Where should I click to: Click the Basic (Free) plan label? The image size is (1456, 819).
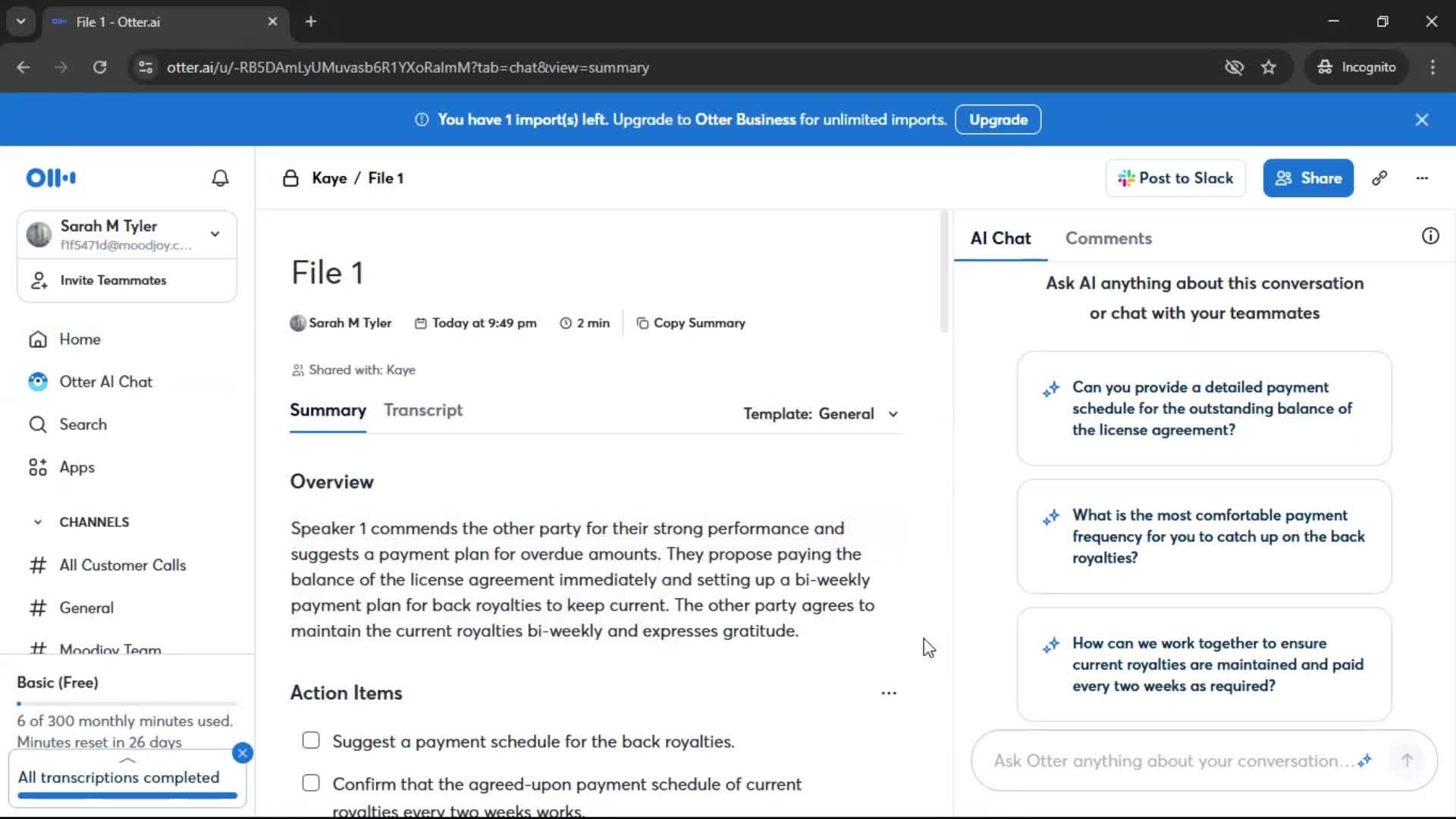pos(58,682)
